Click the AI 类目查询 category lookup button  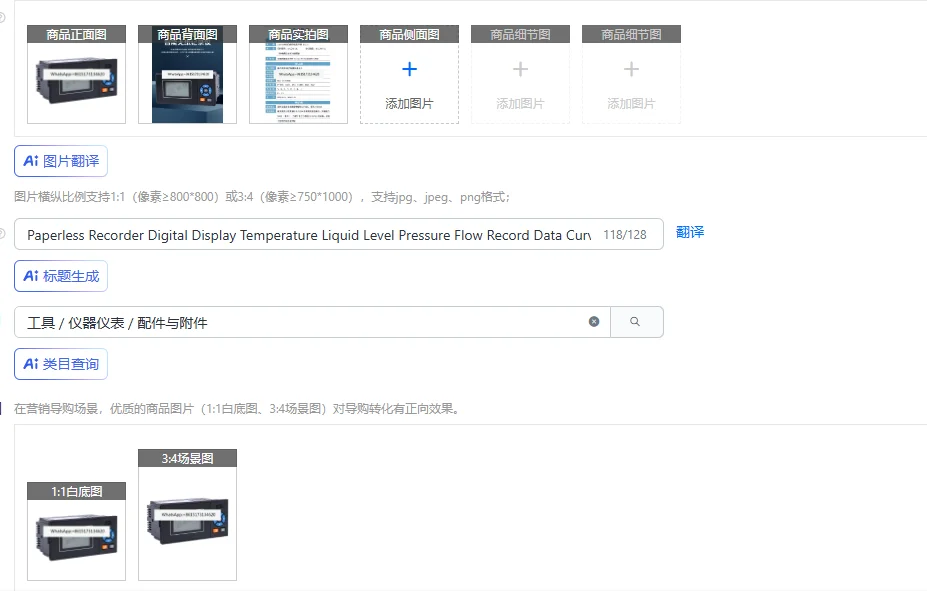point(61,364)
